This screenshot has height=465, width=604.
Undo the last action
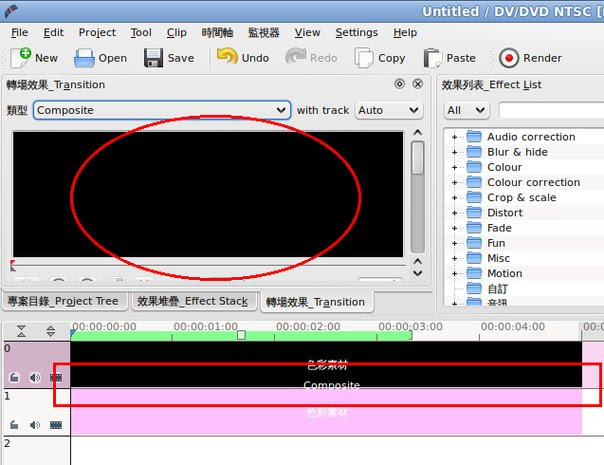pyautogui.click(x=243, y=58)
